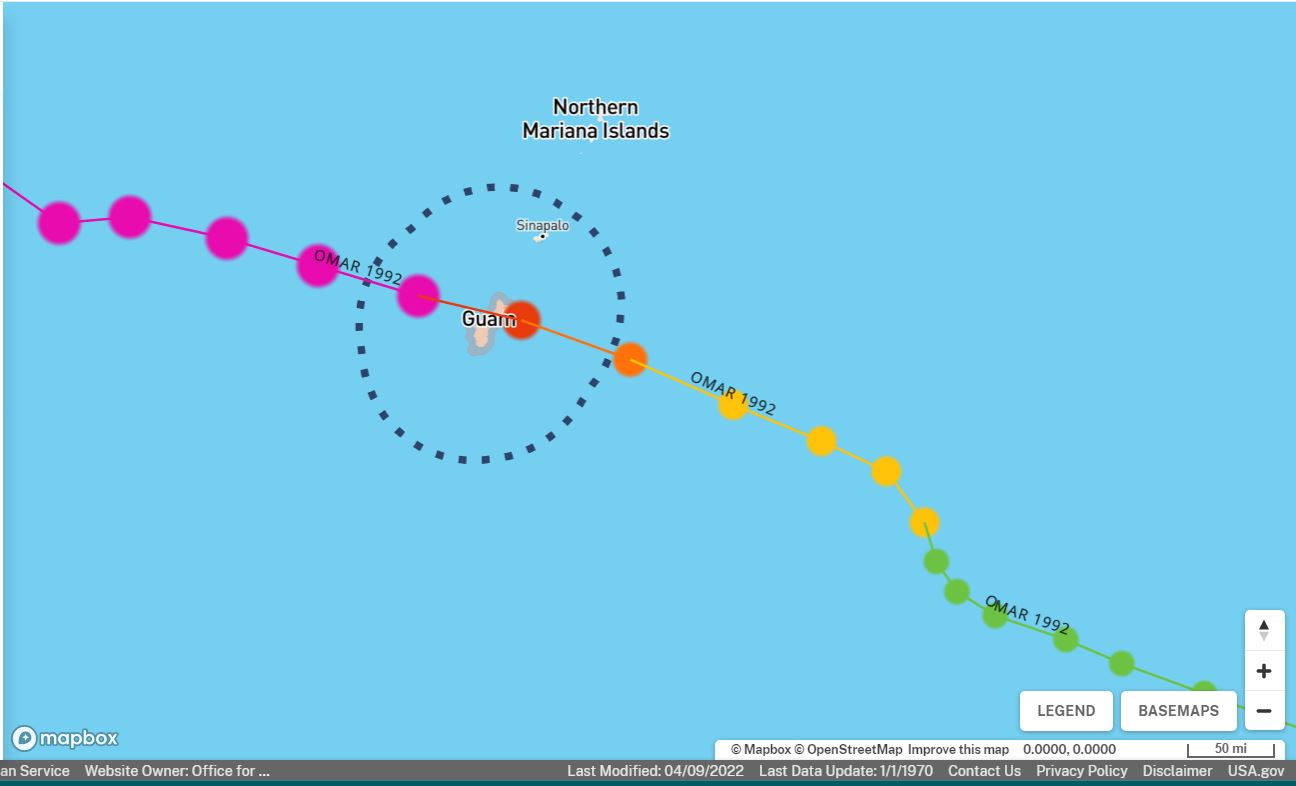Click the Northern Mariana Islands label
This screenshot has width=1296, height=786.
click(596, 119)
